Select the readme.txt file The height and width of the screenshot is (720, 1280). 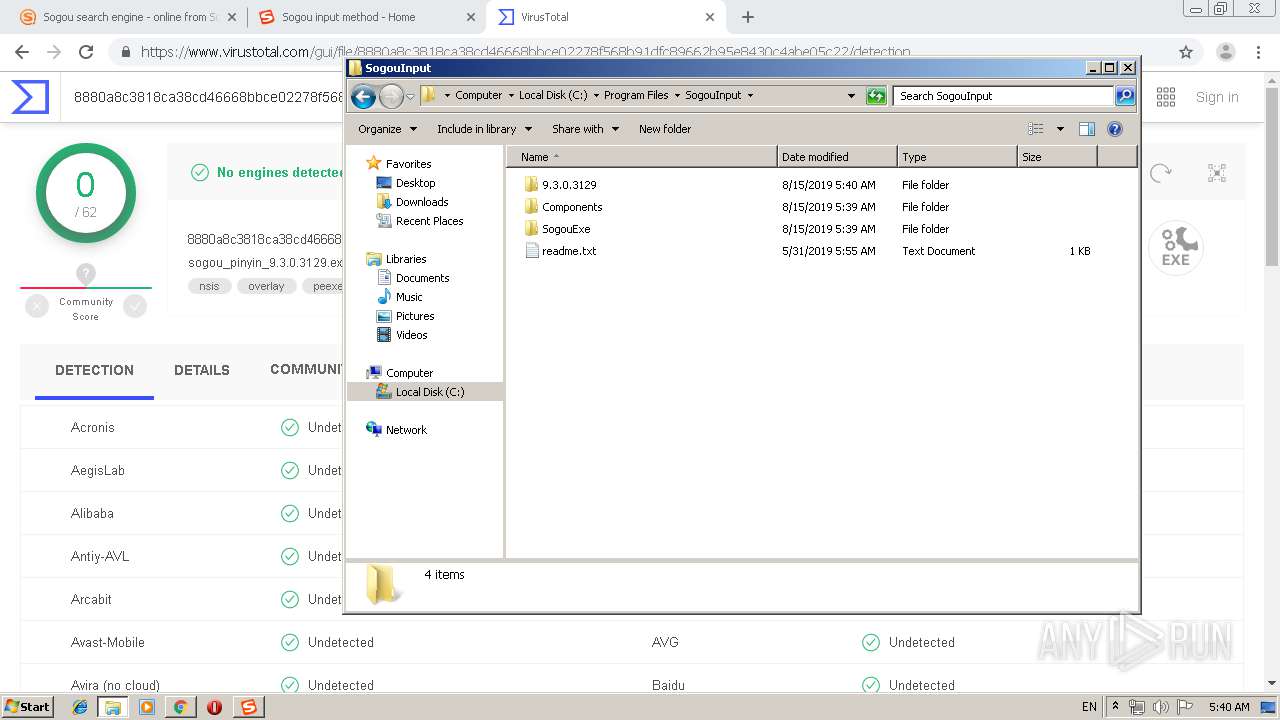(x=569, y=251)
